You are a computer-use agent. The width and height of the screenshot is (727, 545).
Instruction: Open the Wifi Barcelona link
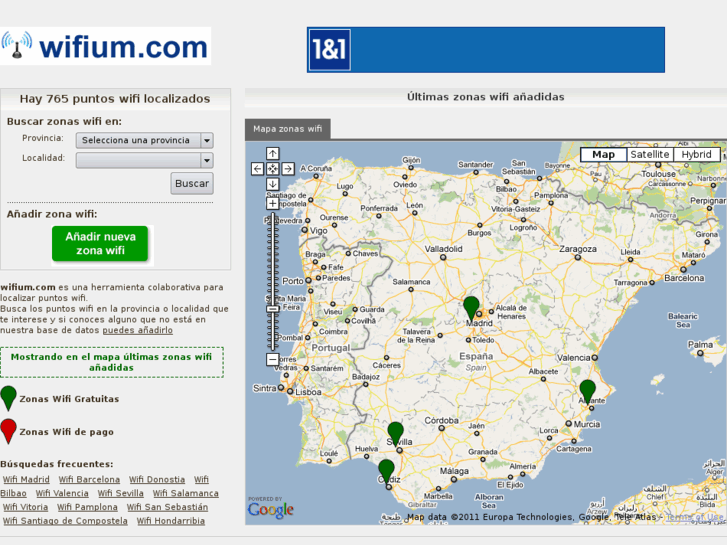89,480
